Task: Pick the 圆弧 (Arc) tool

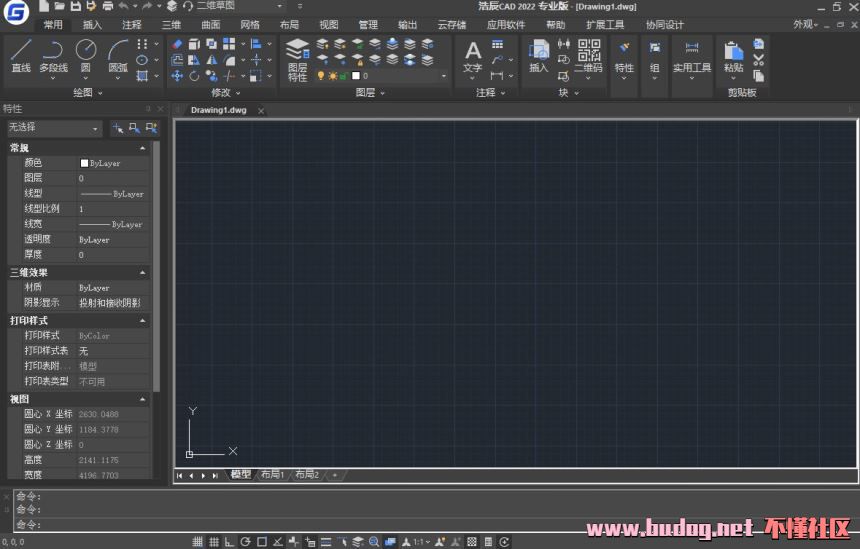Action: point(118,54)
